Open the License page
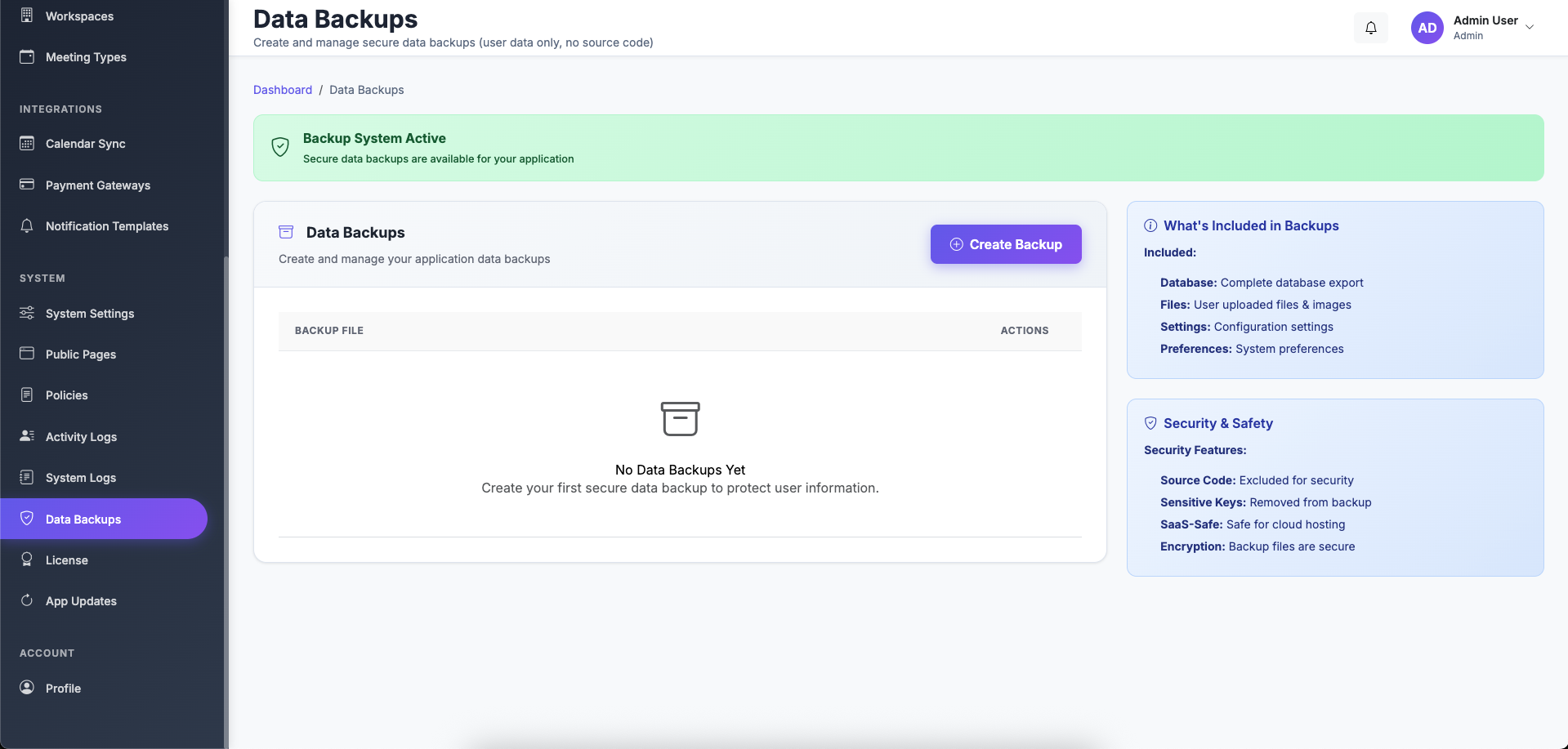The height and width of the screenshot is (749, 1568). coord(66,560)
